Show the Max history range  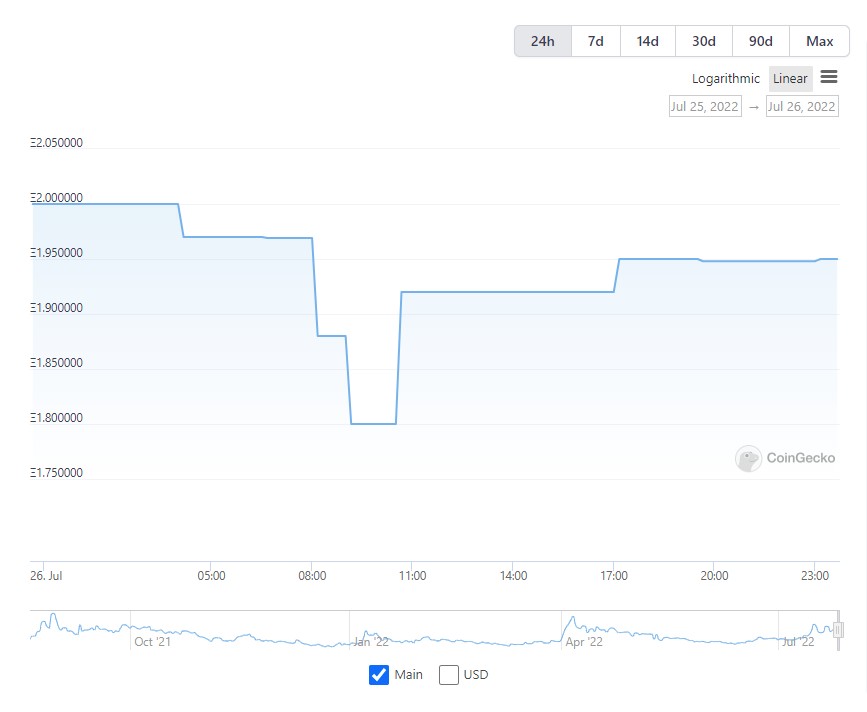click(819, 41)
